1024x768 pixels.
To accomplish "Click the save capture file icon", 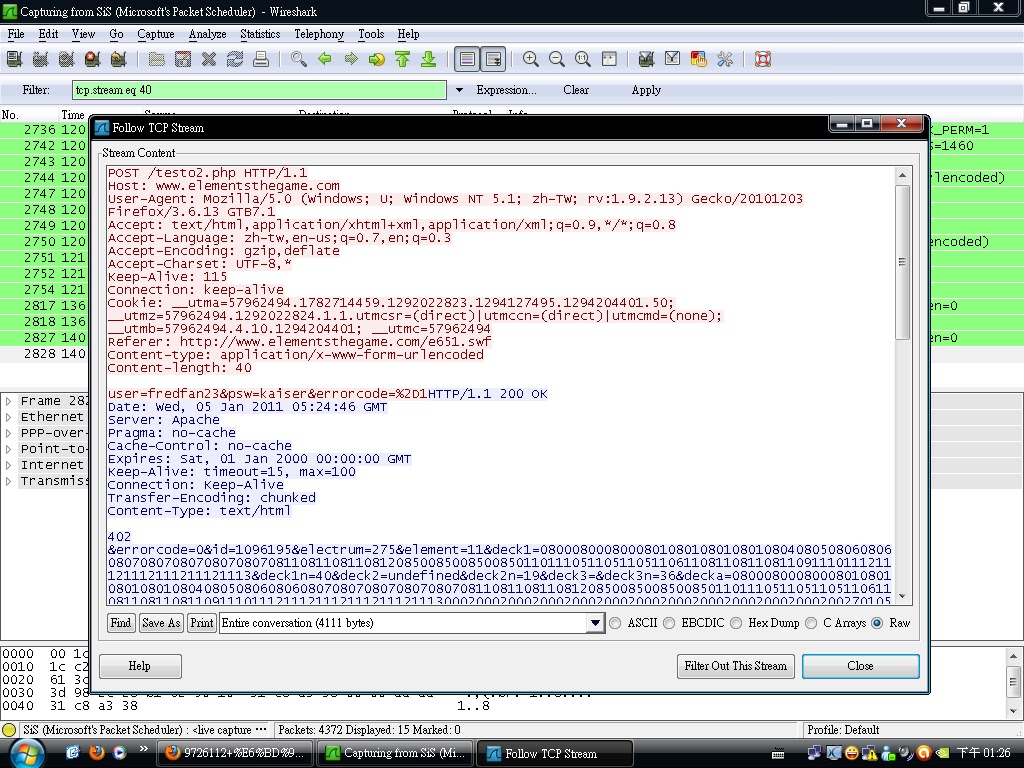I will [183, 59].
